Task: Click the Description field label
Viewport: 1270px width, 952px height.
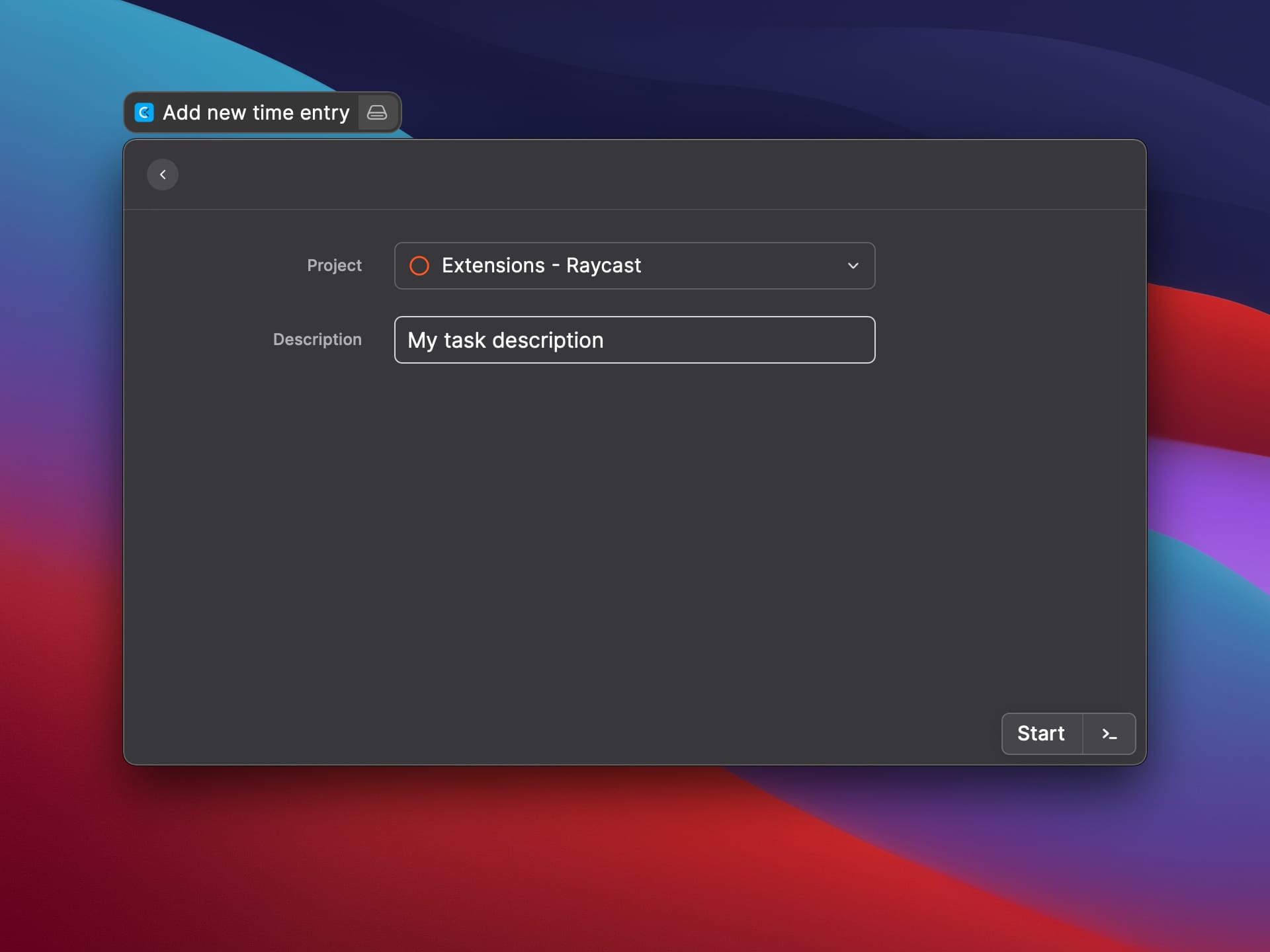Action: 317,340
